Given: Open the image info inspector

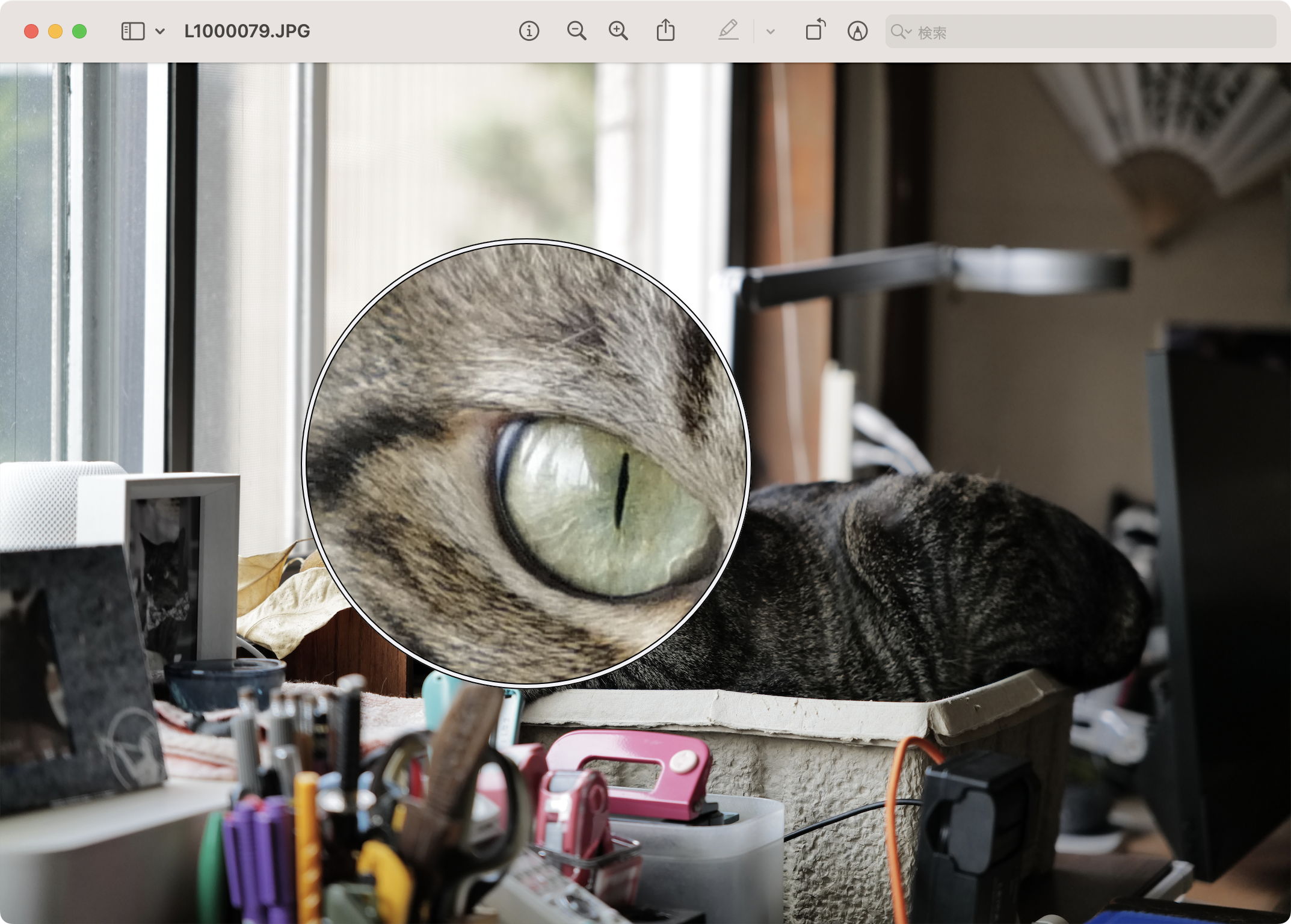Looking at the screenshot, I should 529,31.
